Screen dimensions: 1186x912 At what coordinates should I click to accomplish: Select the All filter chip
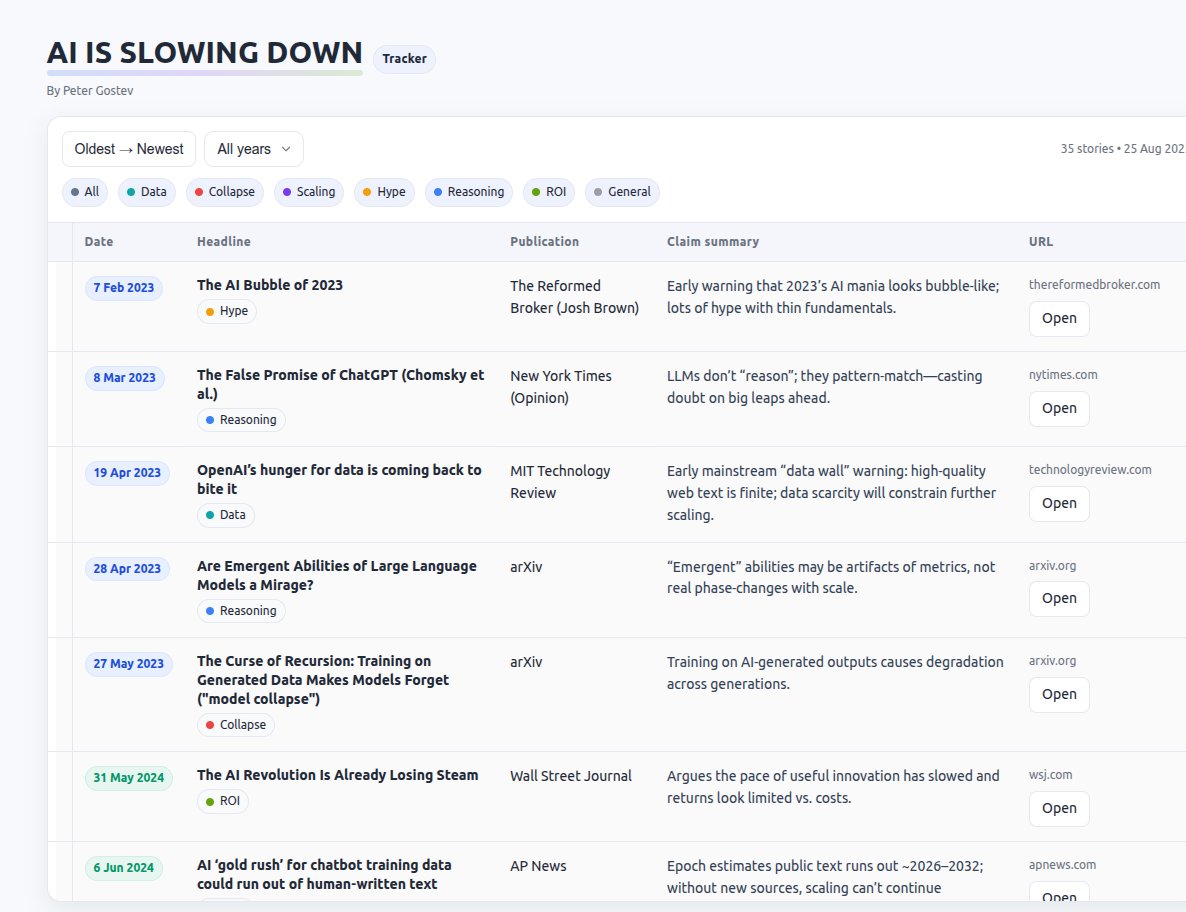click(x=84, y=192)
